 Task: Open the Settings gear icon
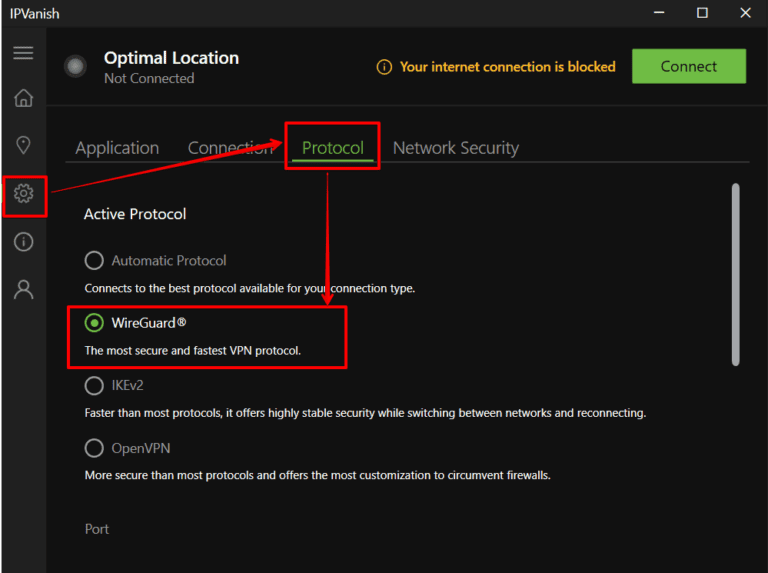pyautogui.click(x=24, y=193)
